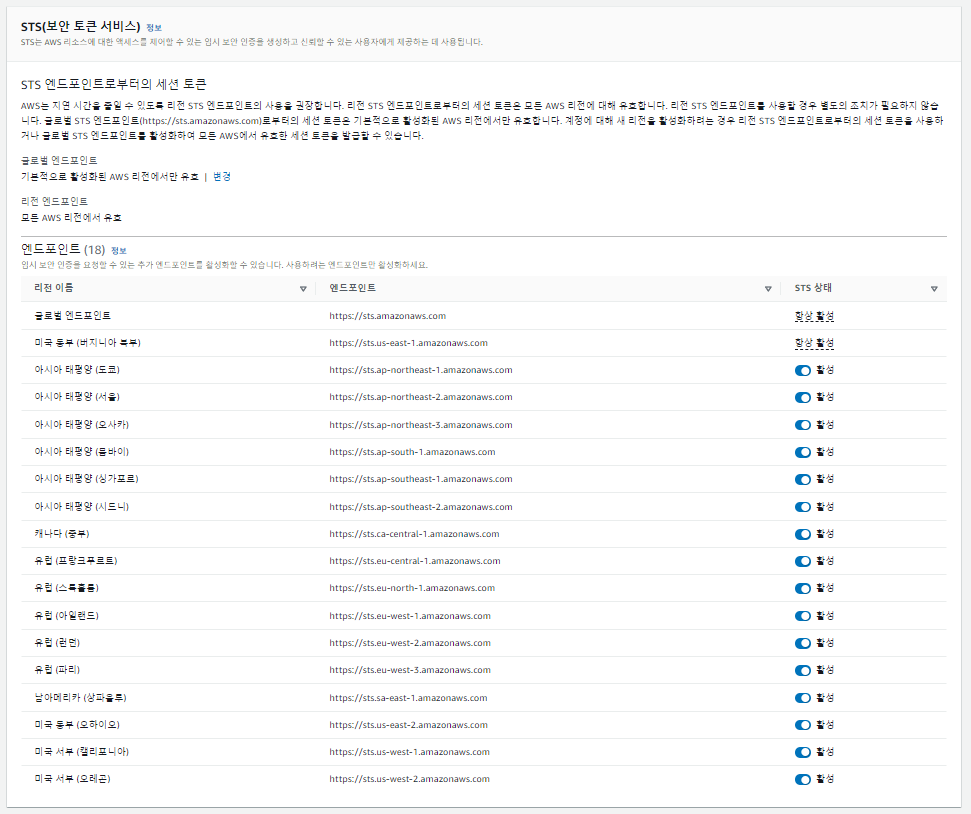Open 정보 link next to STS title
The width and height of the screenshot is (971, 814).
[x=154, y=27]
